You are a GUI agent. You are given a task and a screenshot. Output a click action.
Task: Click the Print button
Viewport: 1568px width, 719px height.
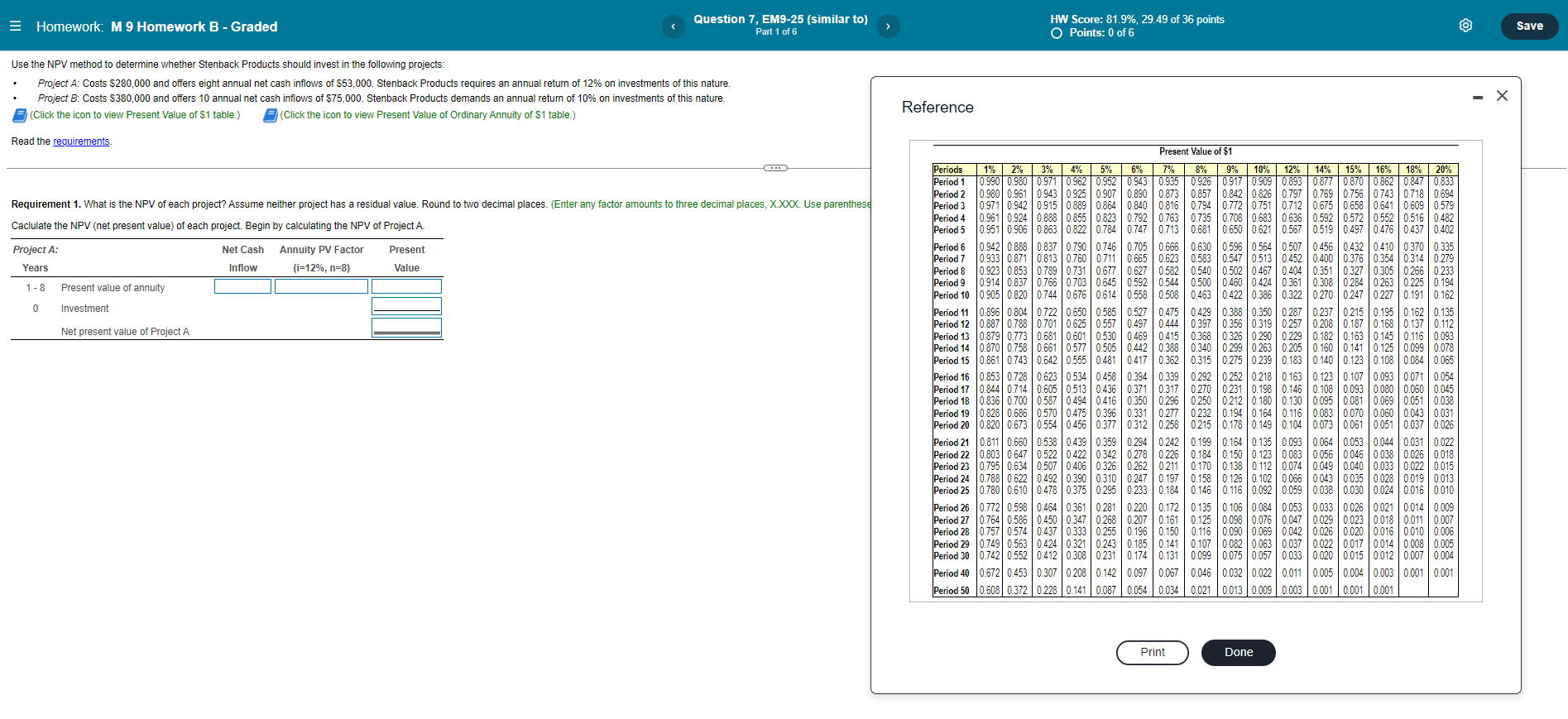coord(1153,653)
